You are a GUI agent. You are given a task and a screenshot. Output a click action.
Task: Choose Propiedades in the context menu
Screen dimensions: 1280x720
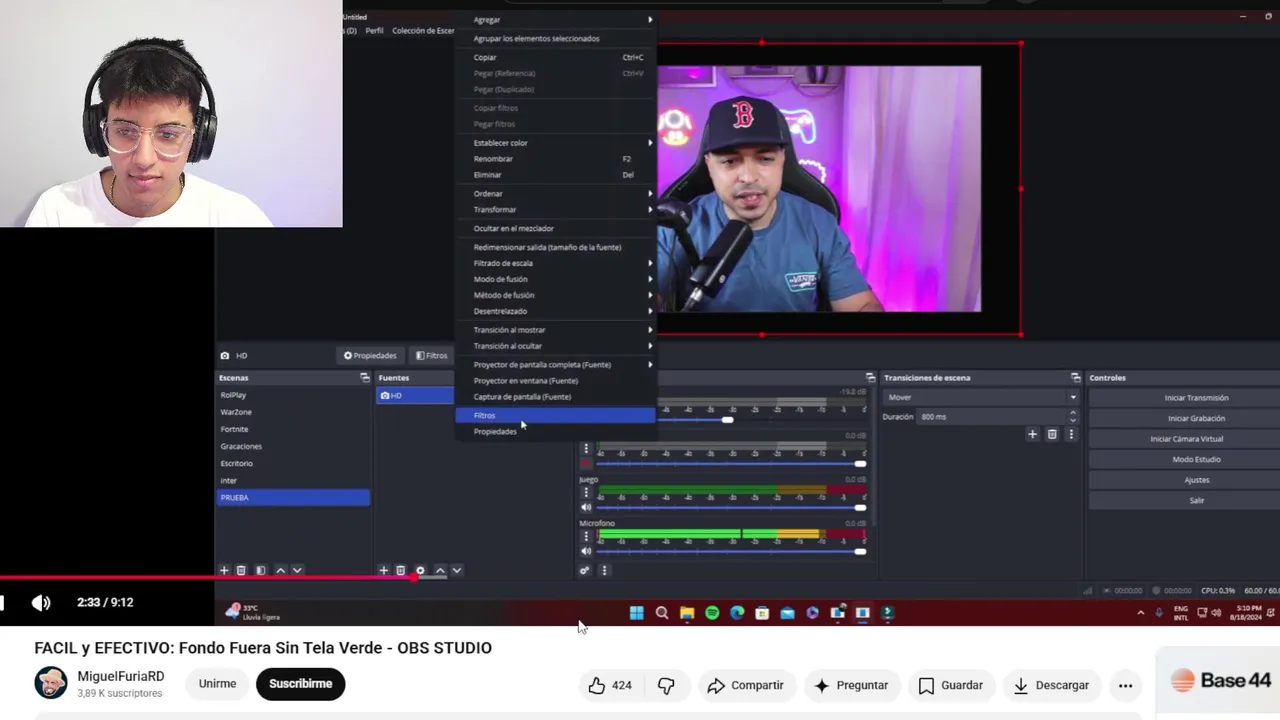tap(555, 432)
